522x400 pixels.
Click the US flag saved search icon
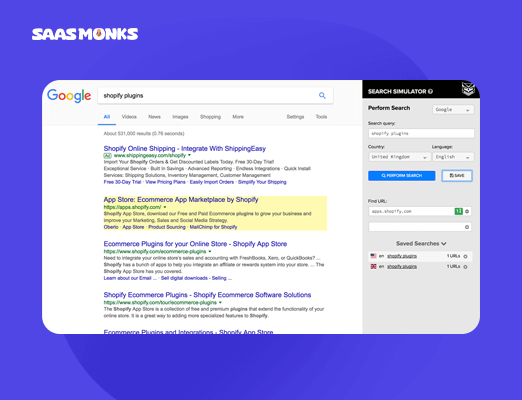point(373,256)
